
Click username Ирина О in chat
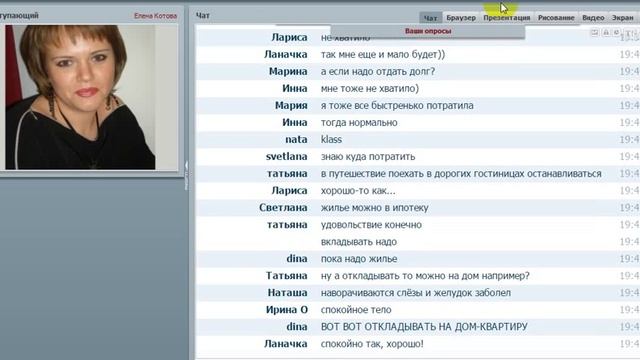(x=287, y=310)
